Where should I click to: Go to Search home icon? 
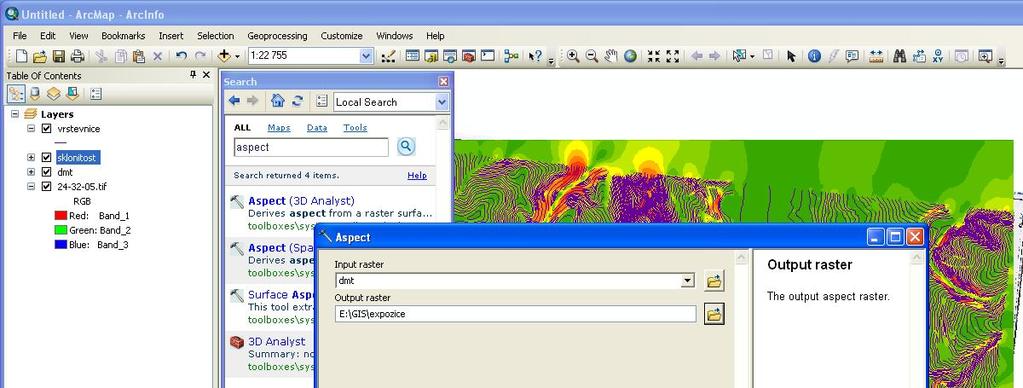click(277, 101)
